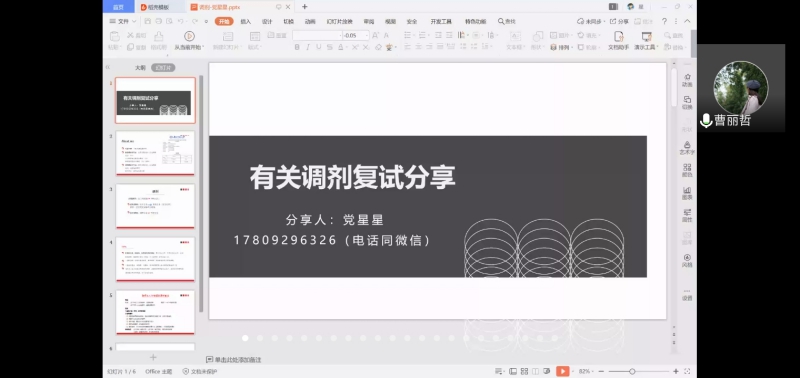
Task: Switch to the 大纲 outline tab
Action: pos(140,67)
